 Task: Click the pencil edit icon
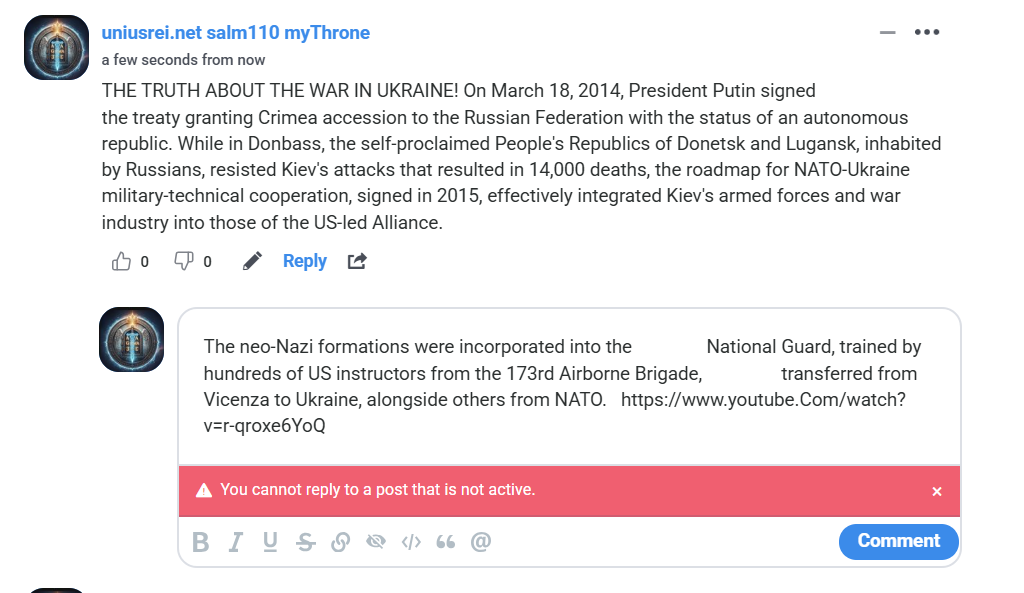[252, 262]
